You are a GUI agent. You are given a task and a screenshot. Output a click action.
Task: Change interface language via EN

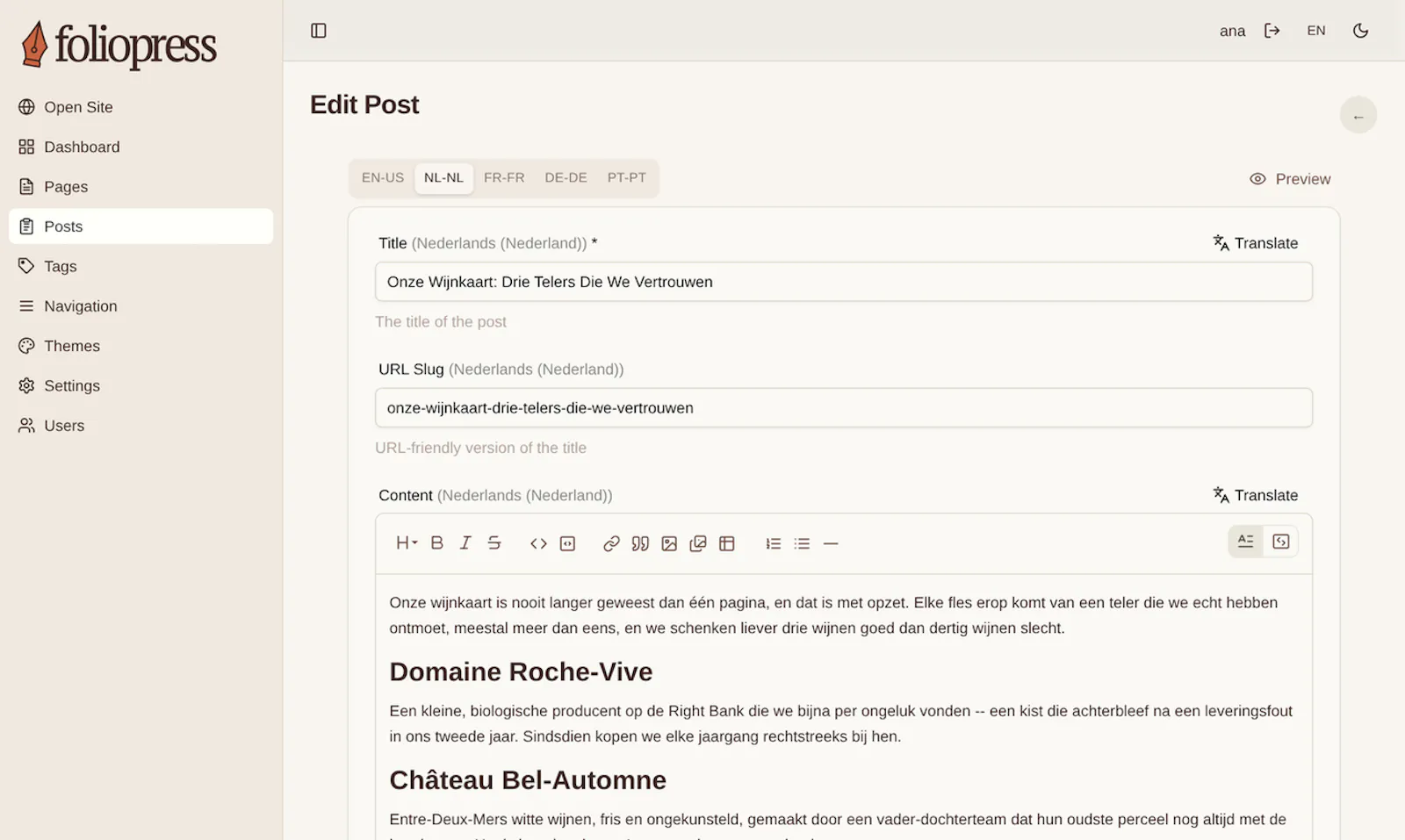coord(1316,31)
